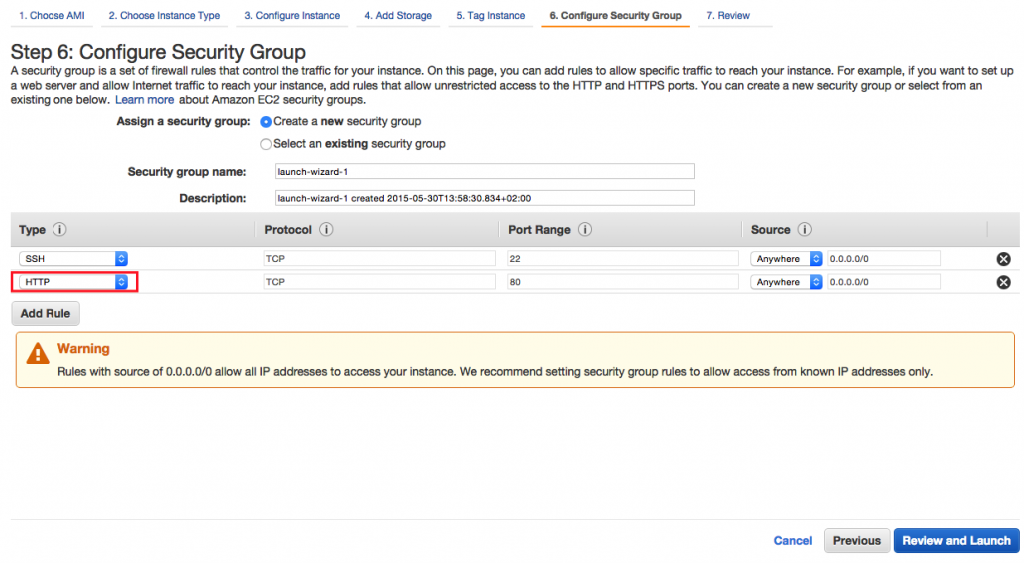
Task: Expand Source dropdown for HTTP rule
Action: [x=786, y=282]
